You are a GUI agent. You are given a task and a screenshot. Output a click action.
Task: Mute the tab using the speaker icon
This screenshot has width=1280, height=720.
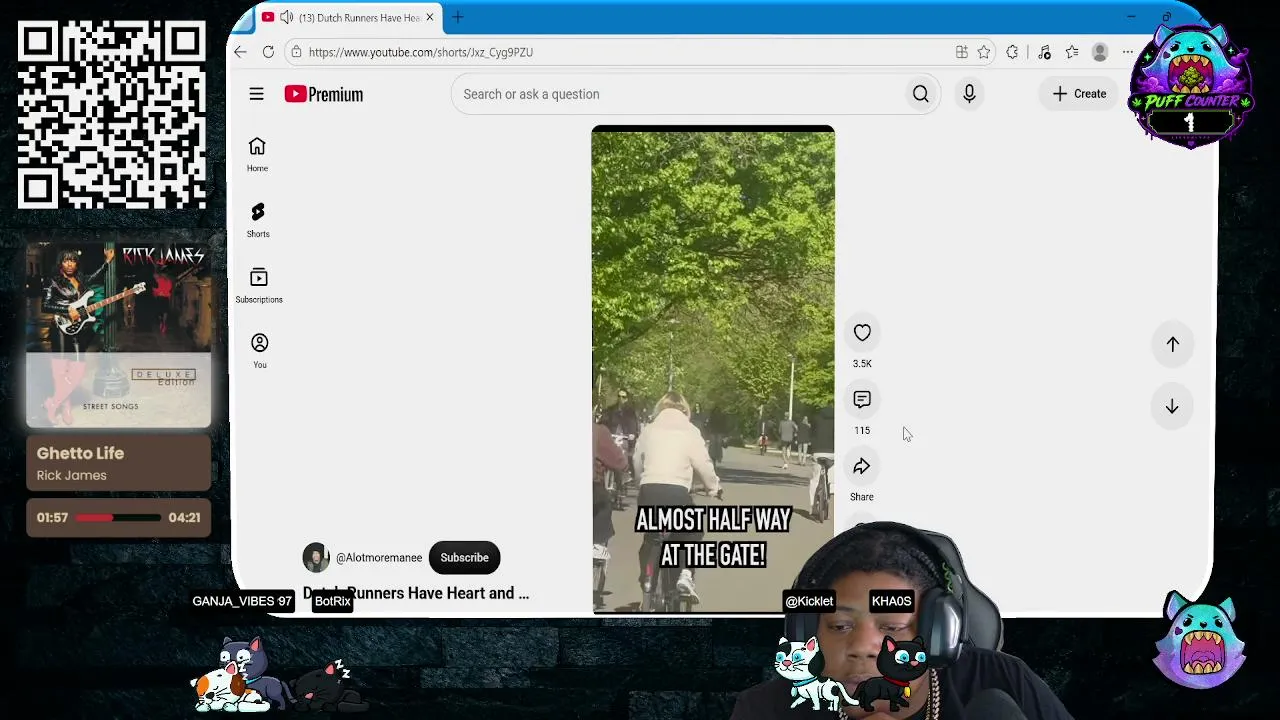point(287,17)
